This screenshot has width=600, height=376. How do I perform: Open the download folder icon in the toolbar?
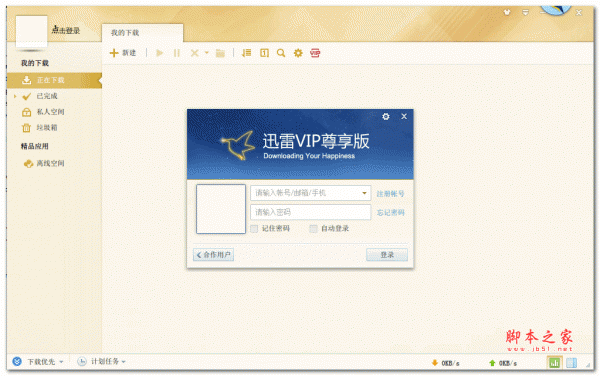coord(220,53)
